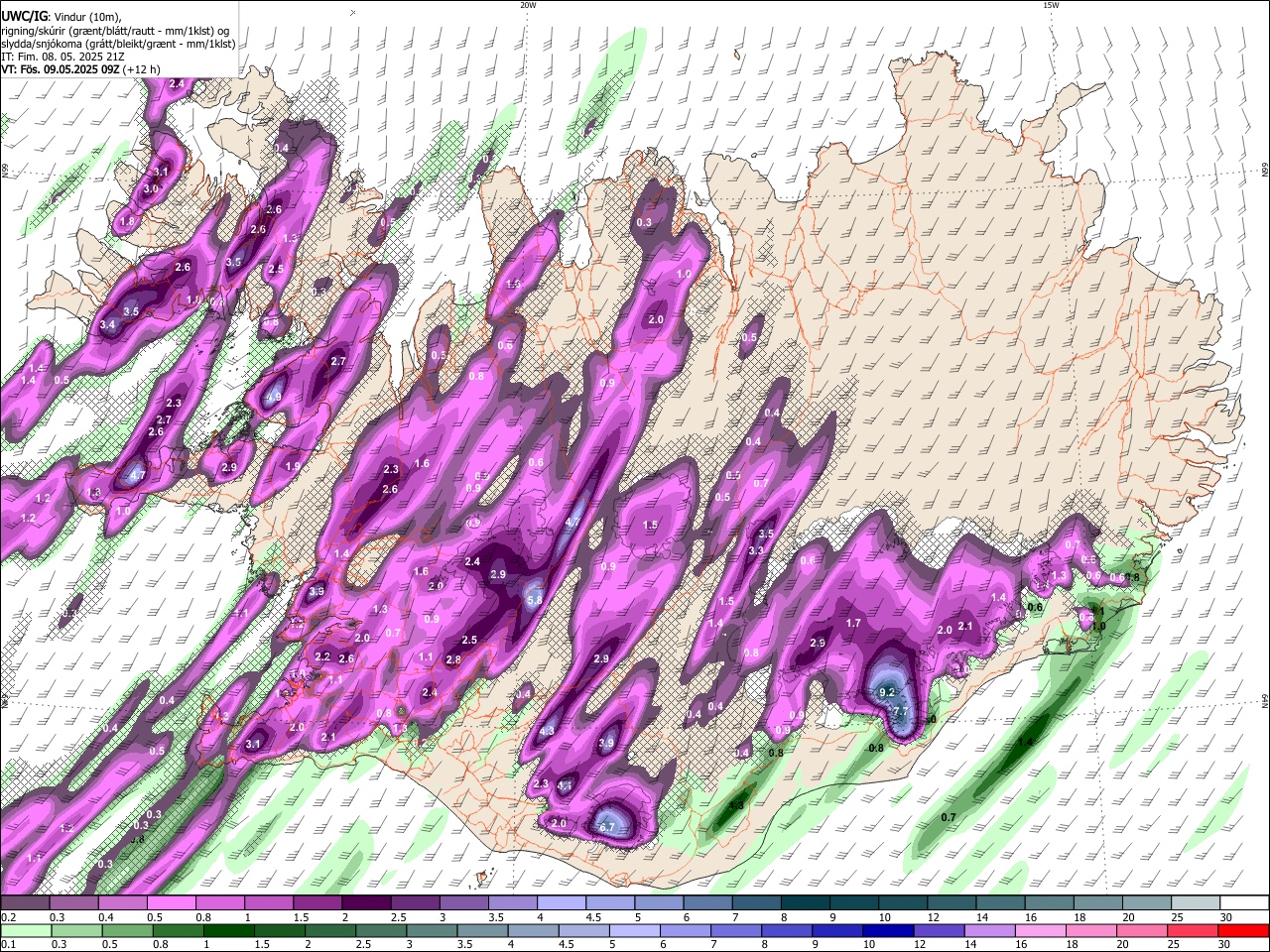Click the 'rigning/skúrir' text in the header
Image resolution: width=1270 pixels, height=952 pixels.
(x=32, y=31)
